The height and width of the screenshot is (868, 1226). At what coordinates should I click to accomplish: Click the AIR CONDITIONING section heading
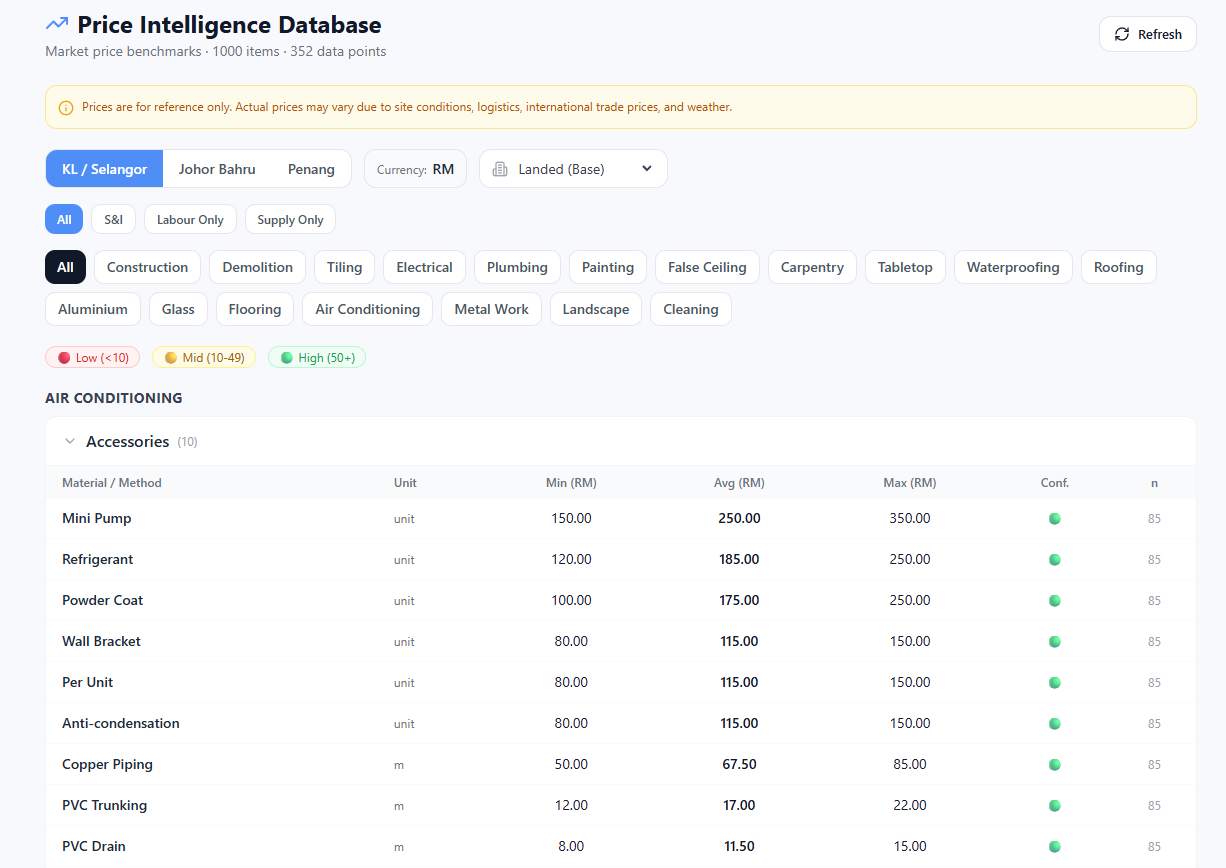point(114,398)
